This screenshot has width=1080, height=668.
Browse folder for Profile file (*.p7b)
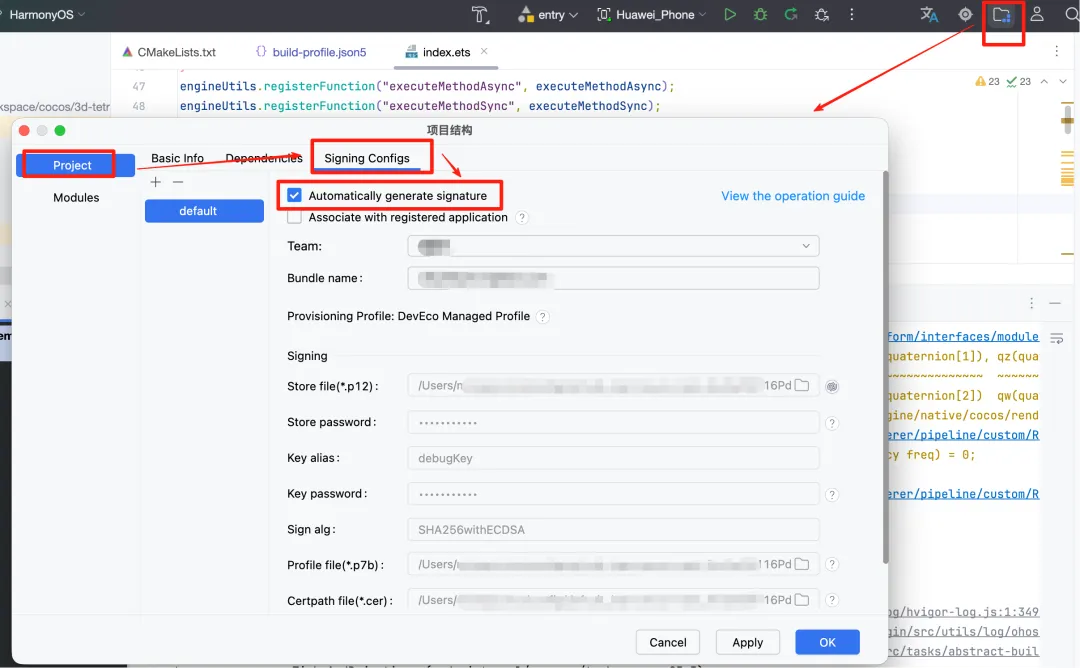802,565
